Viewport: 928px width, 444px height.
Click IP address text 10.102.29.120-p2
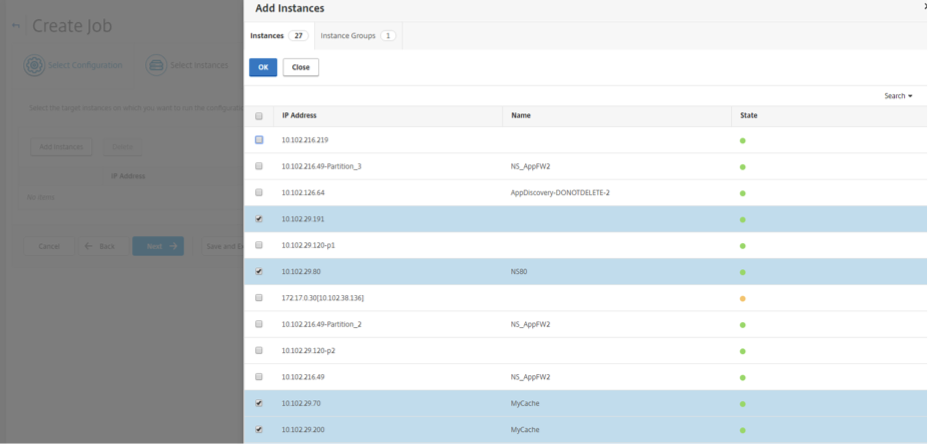pos(308,350)
